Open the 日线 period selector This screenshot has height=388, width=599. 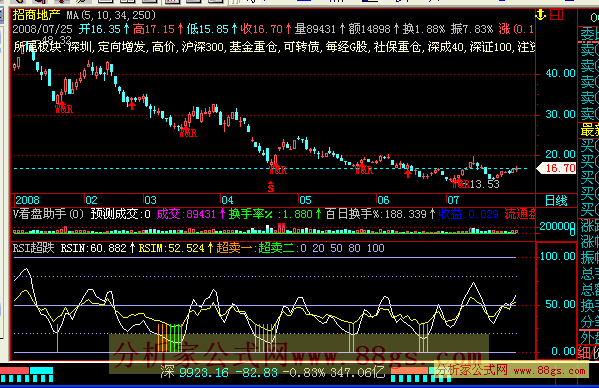[x=556, y=200]
